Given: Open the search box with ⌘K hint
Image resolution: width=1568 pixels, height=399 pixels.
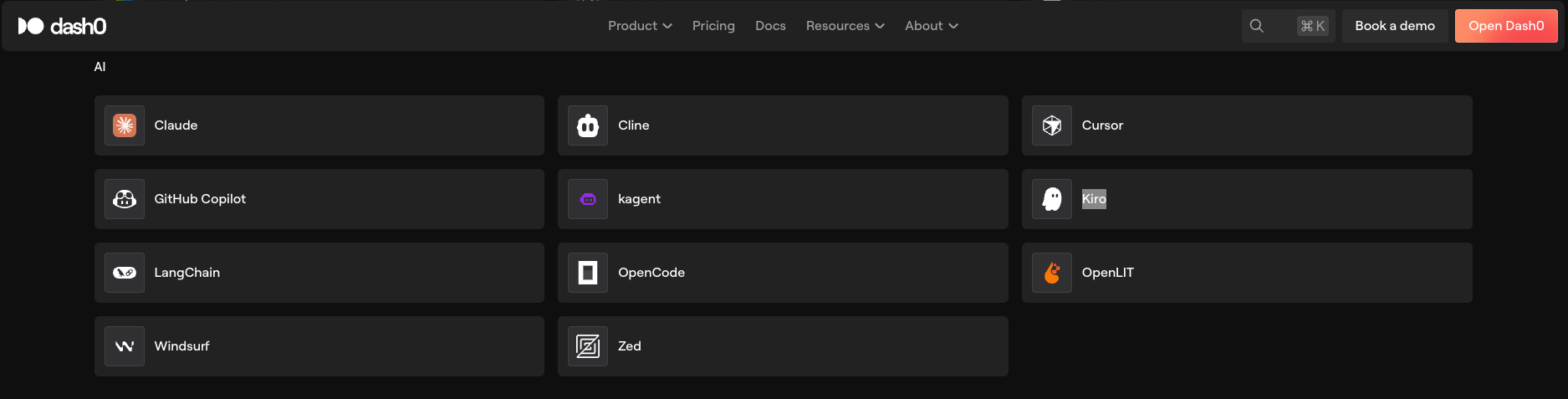Looking at the screenshot, I should 1287,26.
